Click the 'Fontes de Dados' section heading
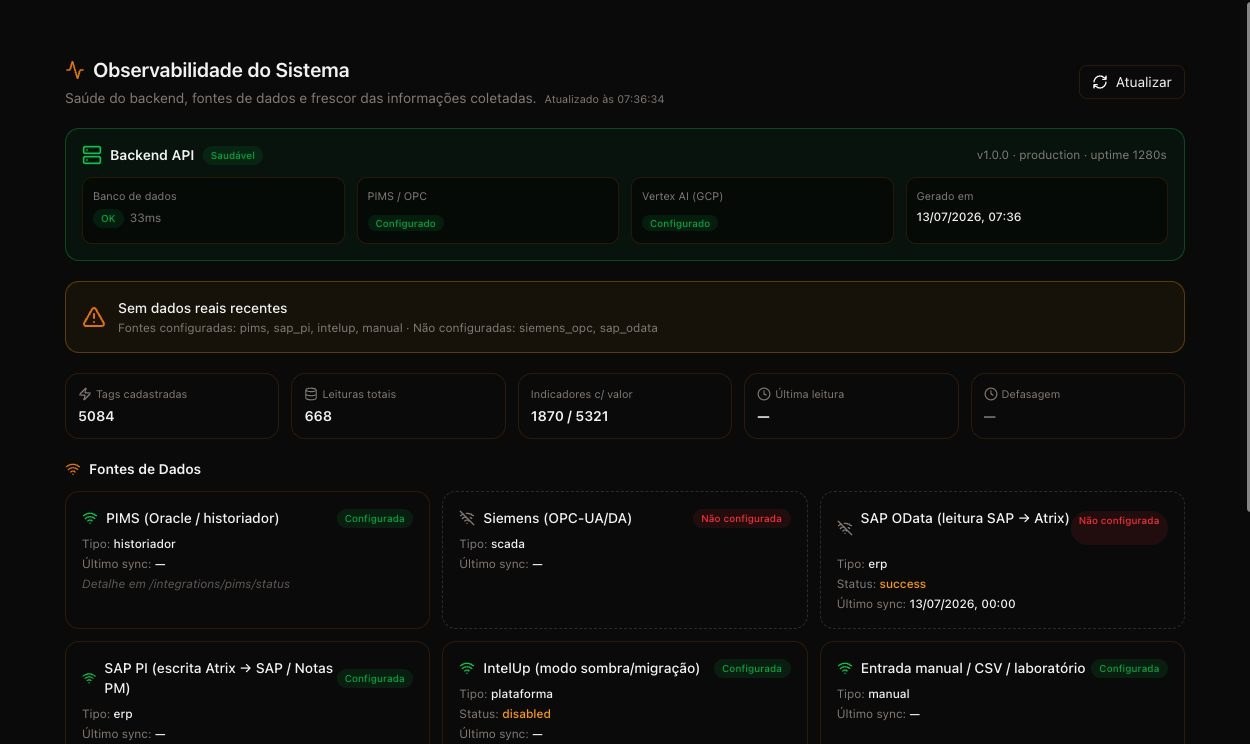Screen dimensions: 1250x744 pyautogui.click(x=145, y=469)
